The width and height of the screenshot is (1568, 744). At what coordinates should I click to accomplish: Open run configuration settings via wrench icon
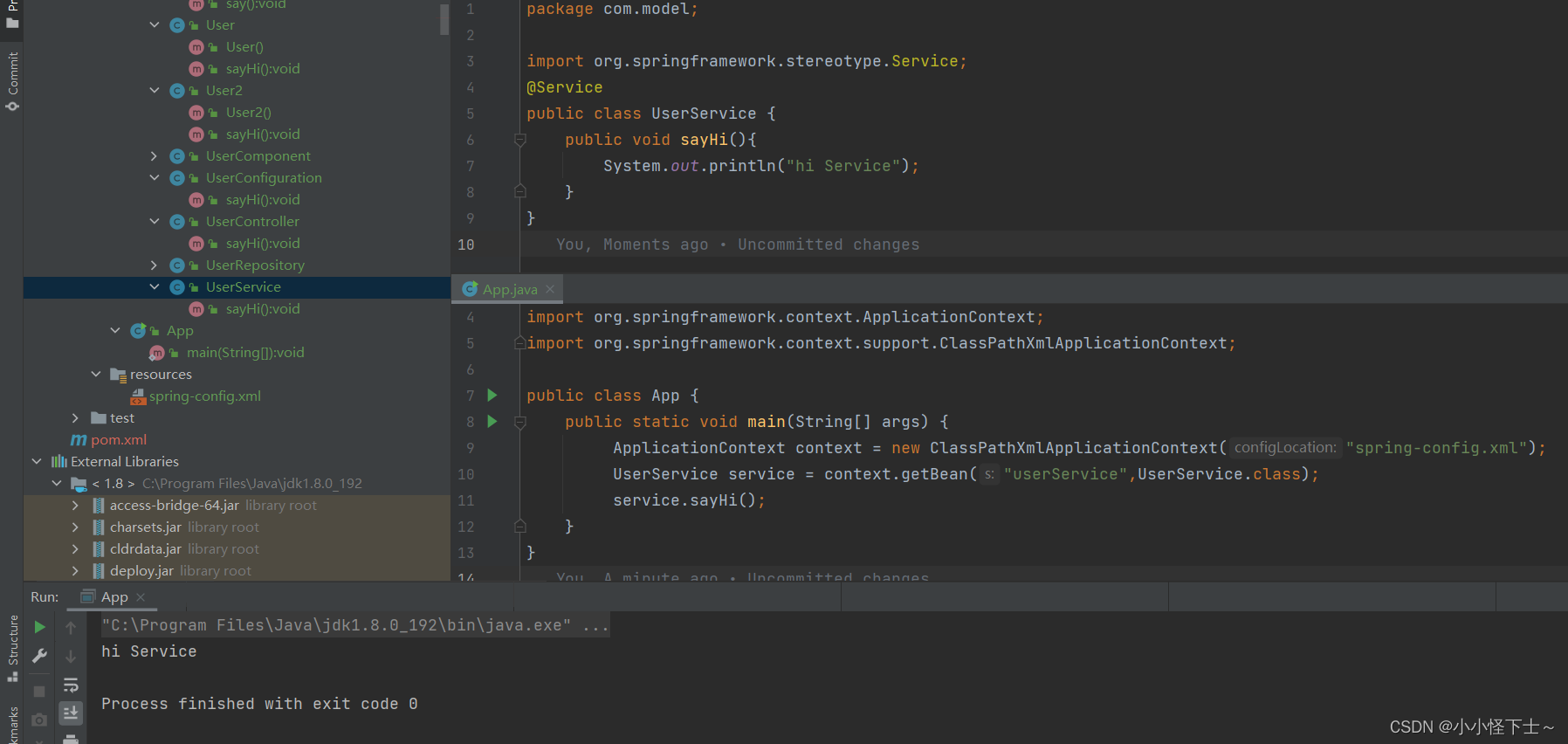pyautogui.click(x=39, y=656)
